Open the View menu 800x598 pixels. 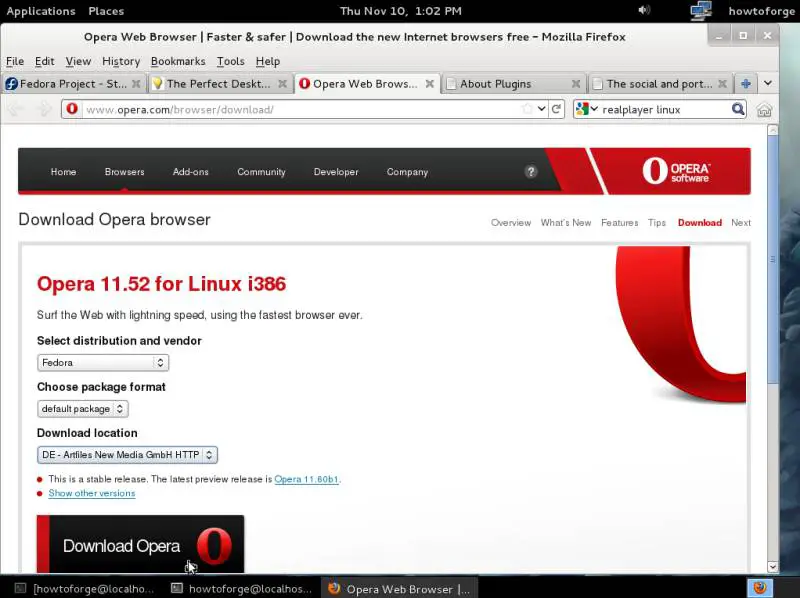[x=78, y=61]
